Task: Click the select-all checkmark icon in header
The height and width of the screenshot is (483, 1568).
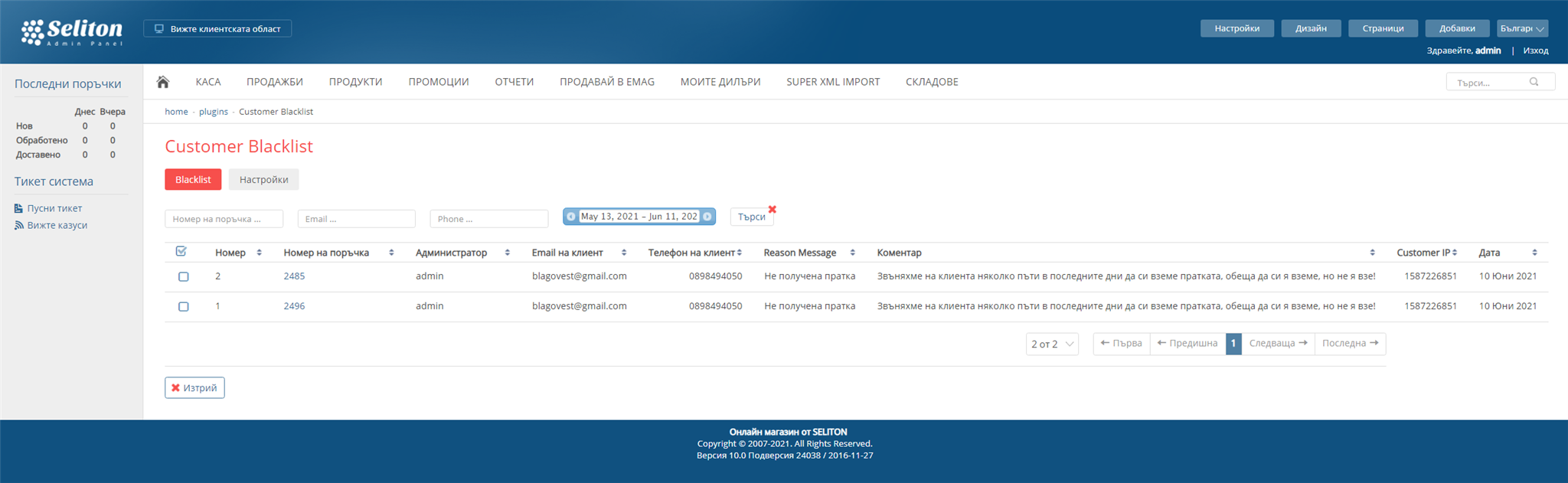Action: pyautogui.click(x=181, y=252)
